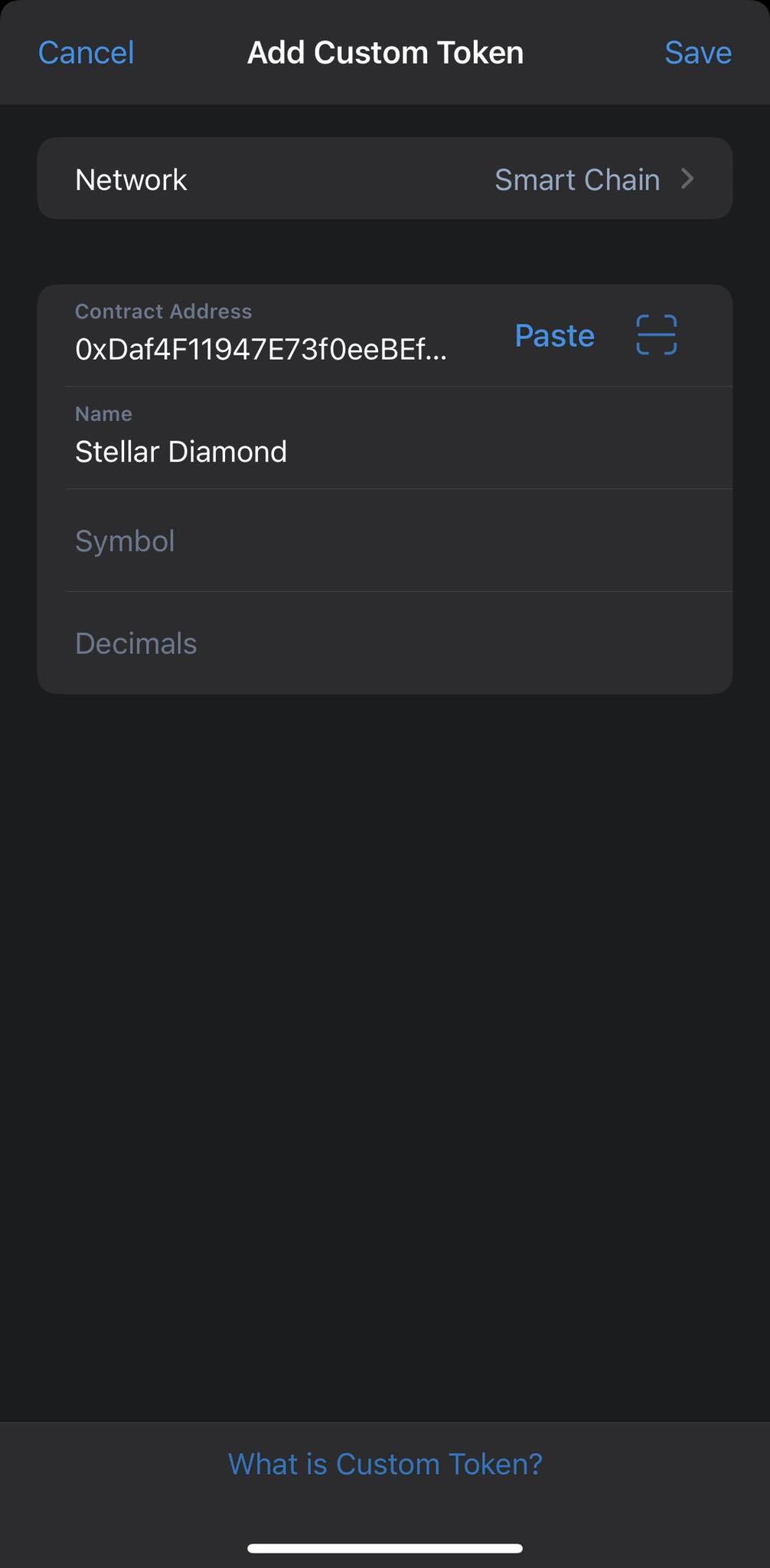Image resolution: width=770 pixels, height=1568 pixels.
Task: Click the word Diamond in the name
Action: click(x=227, y=452)
